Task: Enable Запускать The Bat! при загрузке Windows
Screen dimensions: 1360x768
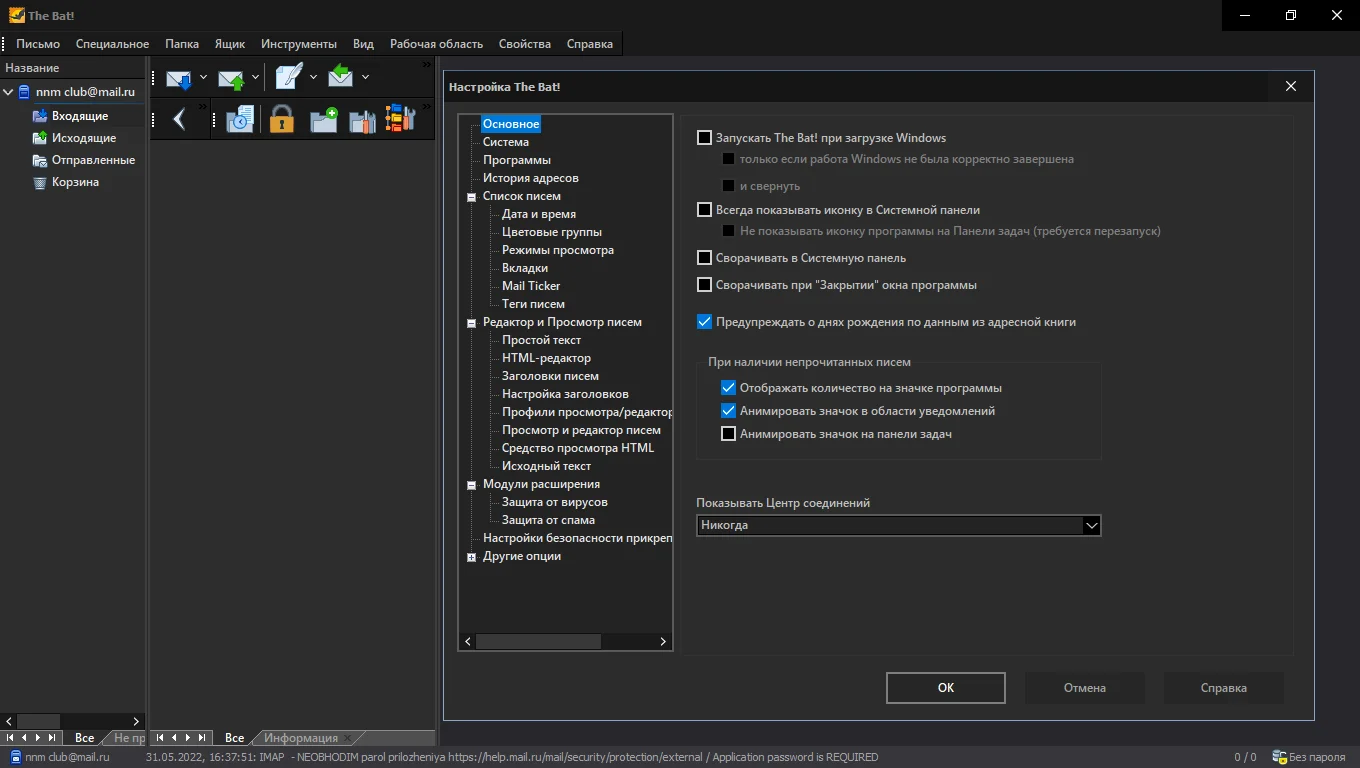Action: pyautogui.click(x=704, y=138)
